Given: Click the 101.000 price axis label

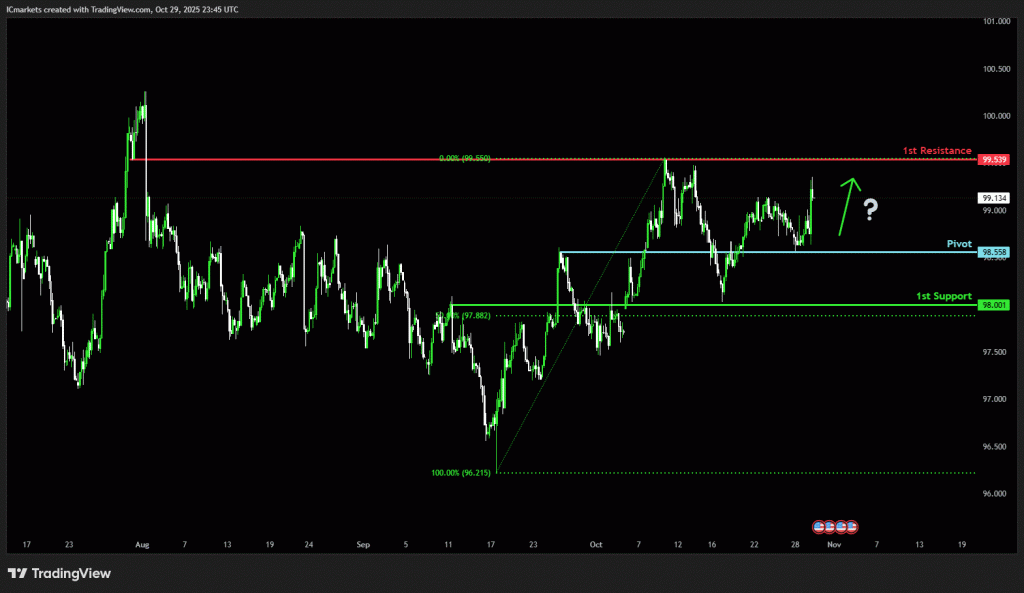Looking at the screenshot, I should pos(994,21).
